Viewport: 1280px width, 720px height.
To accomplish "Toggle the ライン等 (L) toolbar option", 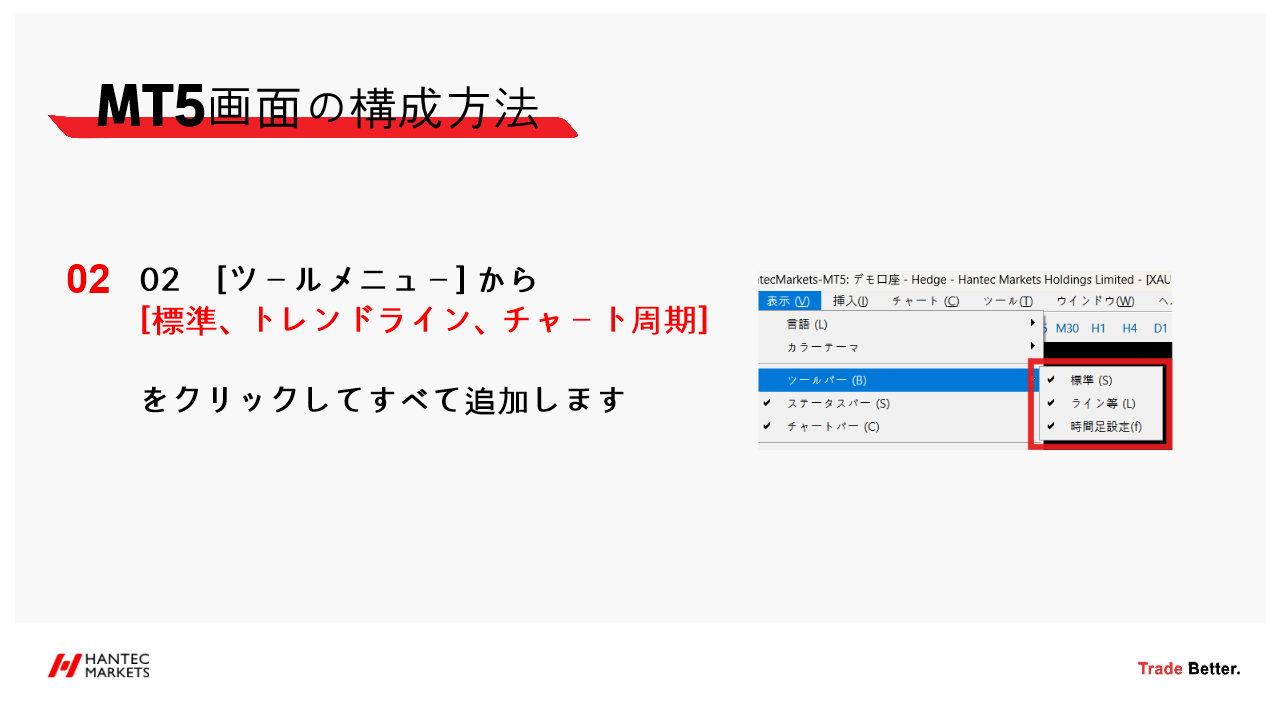I will [x=1102, y=403].
